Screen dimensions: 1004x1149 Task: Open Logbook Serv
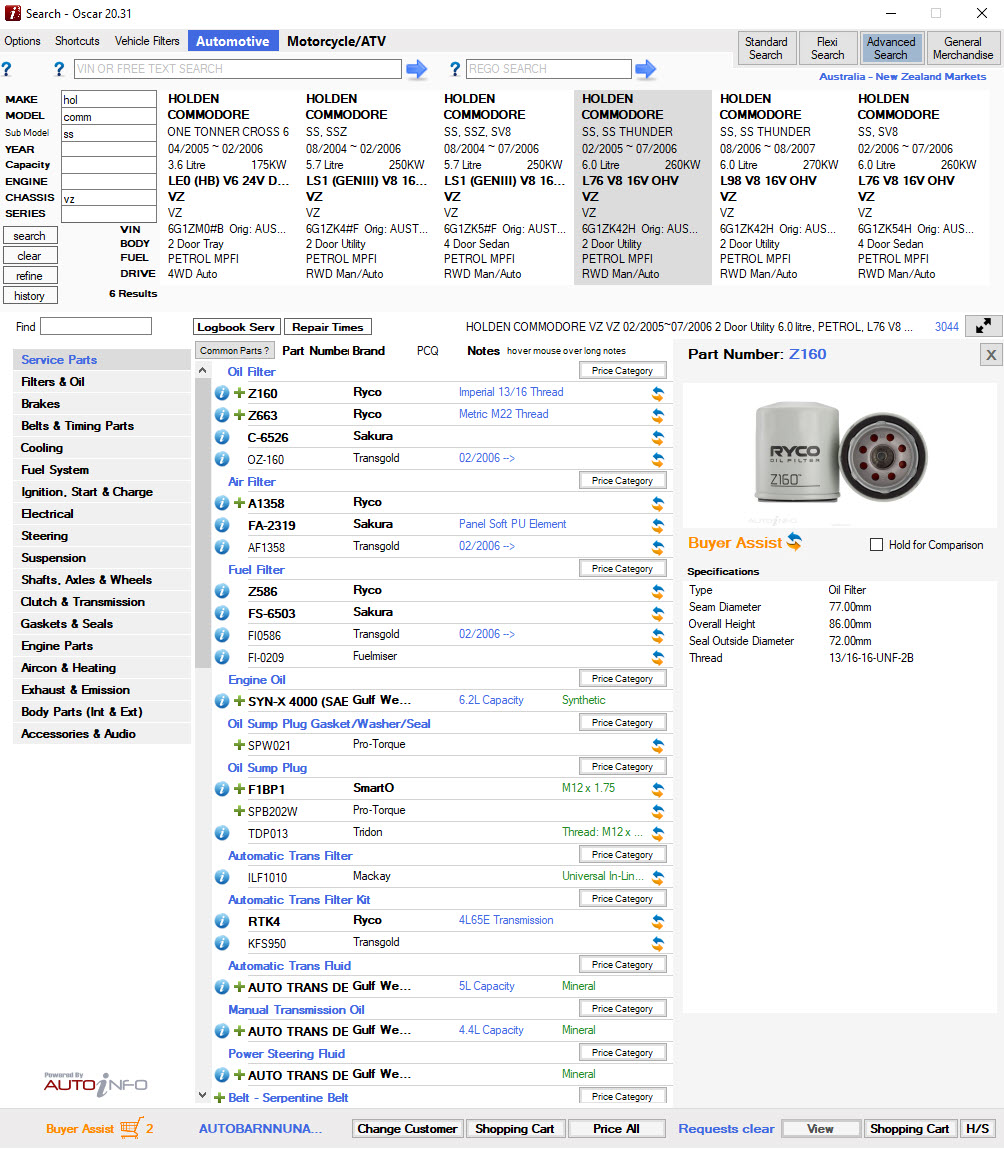pos(236,327)
